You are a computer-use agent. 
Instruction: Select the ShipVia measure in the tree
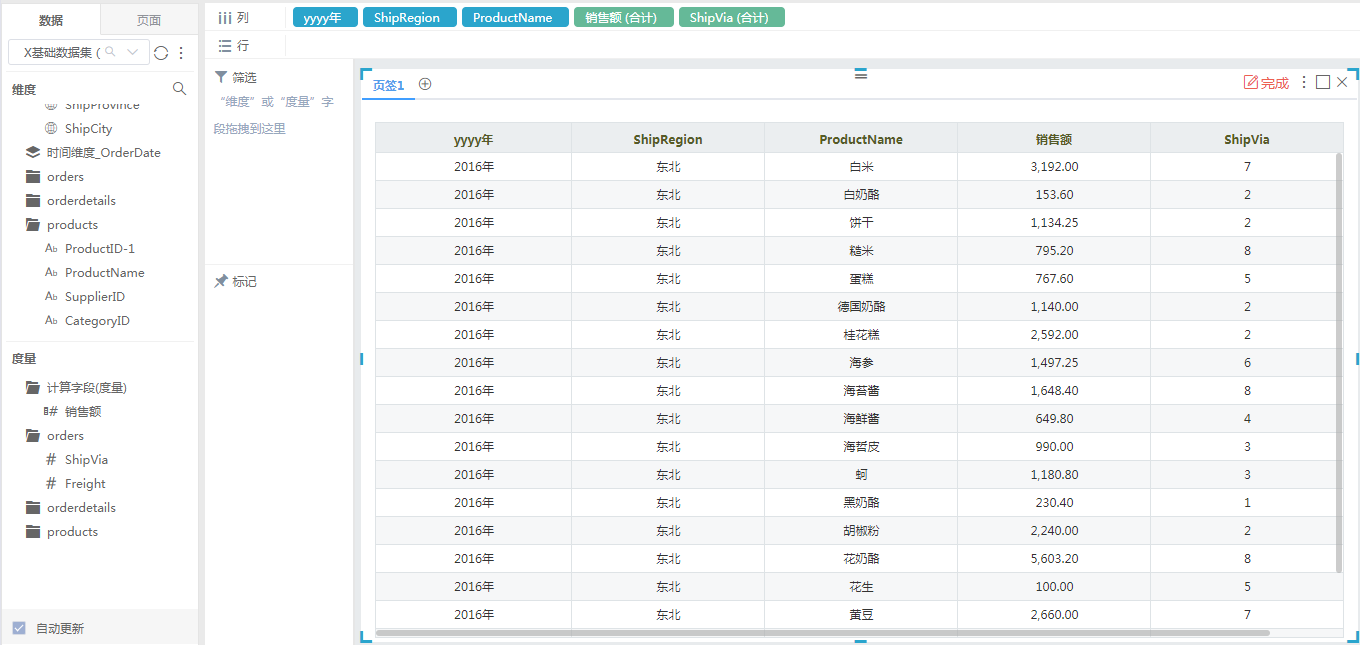click(86, 460)
